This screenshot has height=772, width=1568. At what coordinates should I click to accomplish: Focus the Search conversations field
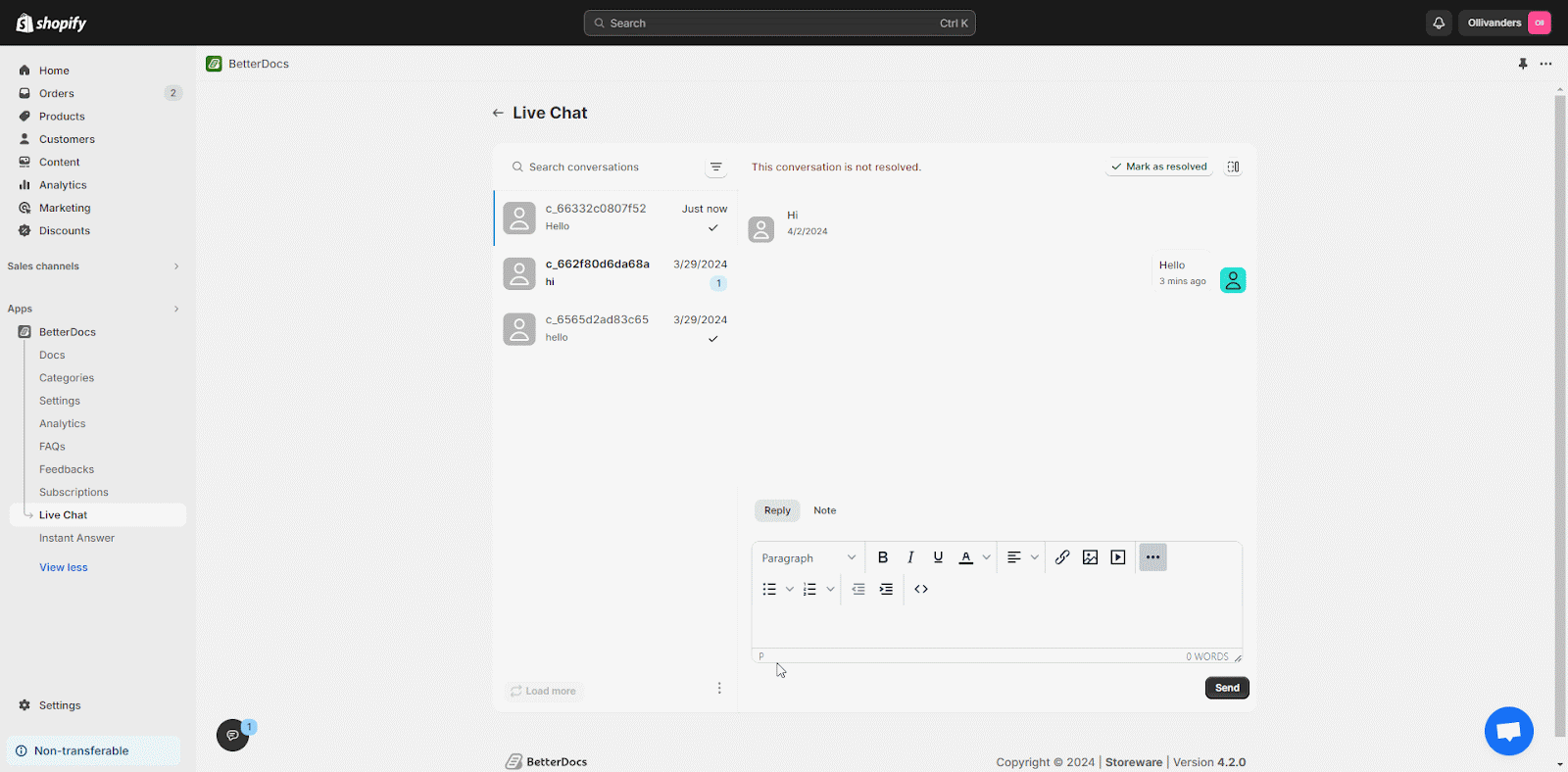[x=603, y=168]
